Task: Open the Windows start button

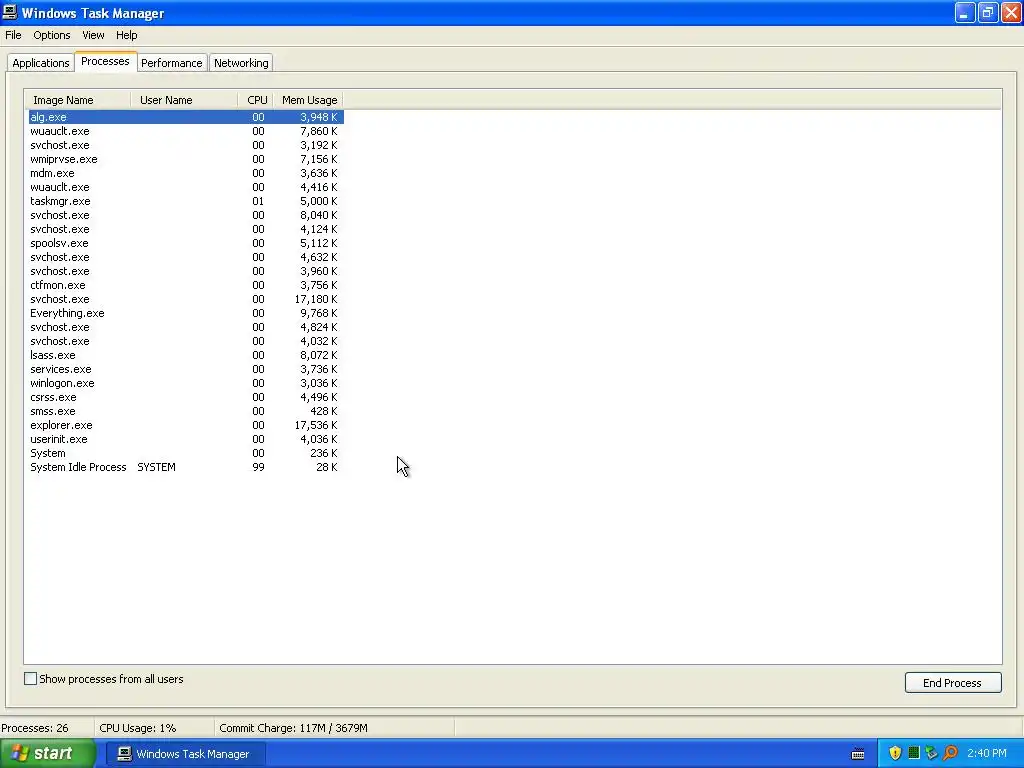Action: coord(47,754)
